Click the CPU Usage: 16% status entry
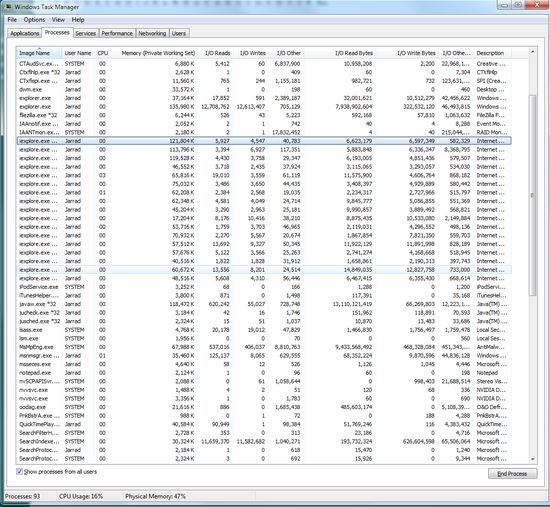This screenshot has height=507, width=550. (81, 496)
